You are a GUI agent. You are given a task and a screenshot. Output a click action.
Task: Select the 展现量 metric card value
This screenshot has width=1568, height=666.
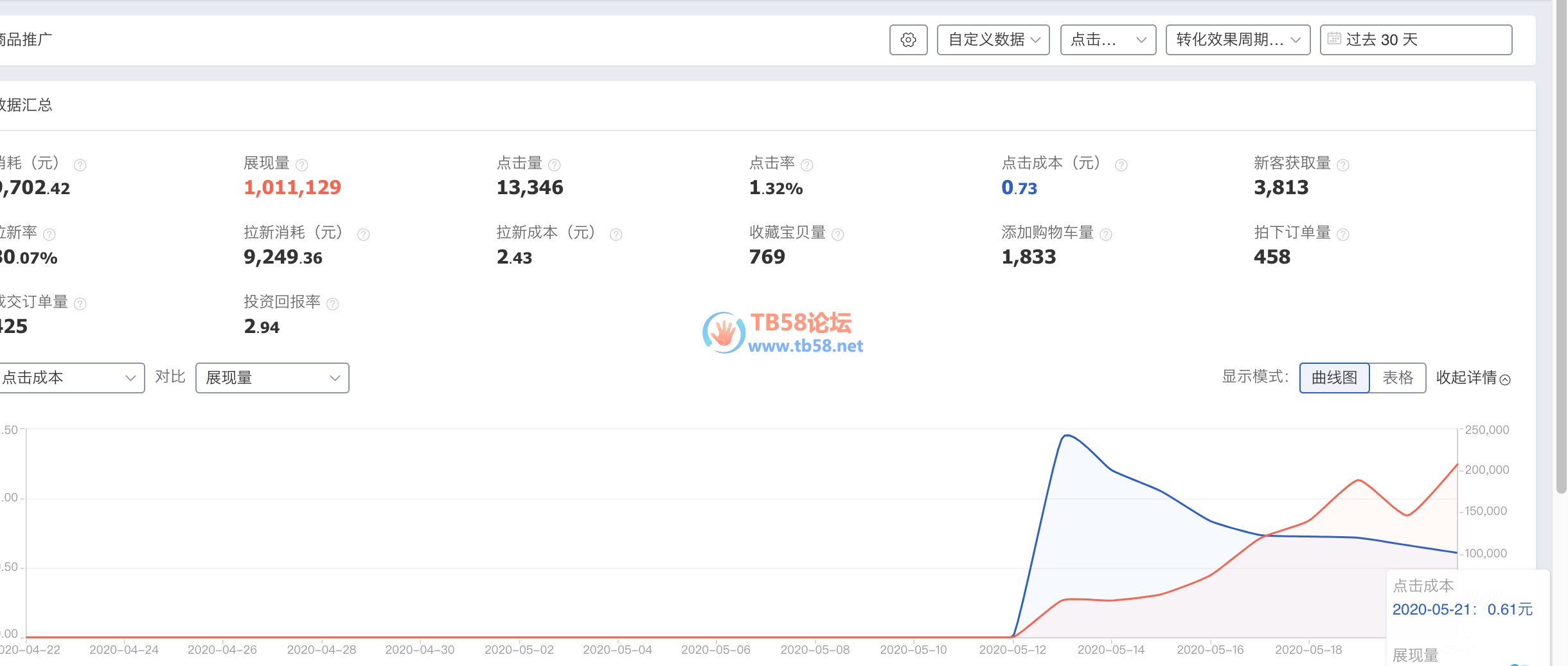tap(292, 188)
